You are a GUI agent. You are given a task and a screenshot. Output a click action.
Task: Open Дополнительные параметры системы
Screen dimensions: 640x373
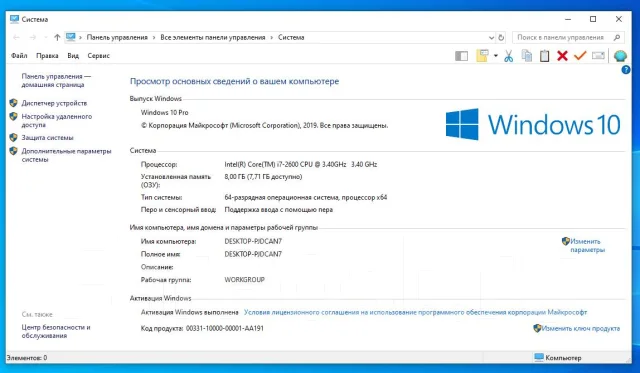[66, 155]
